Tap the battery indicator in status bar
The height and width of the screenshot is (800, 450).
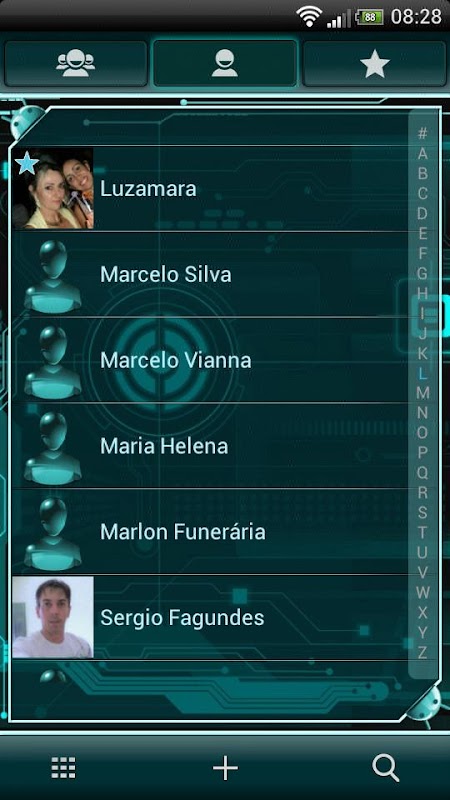(369, 17)
